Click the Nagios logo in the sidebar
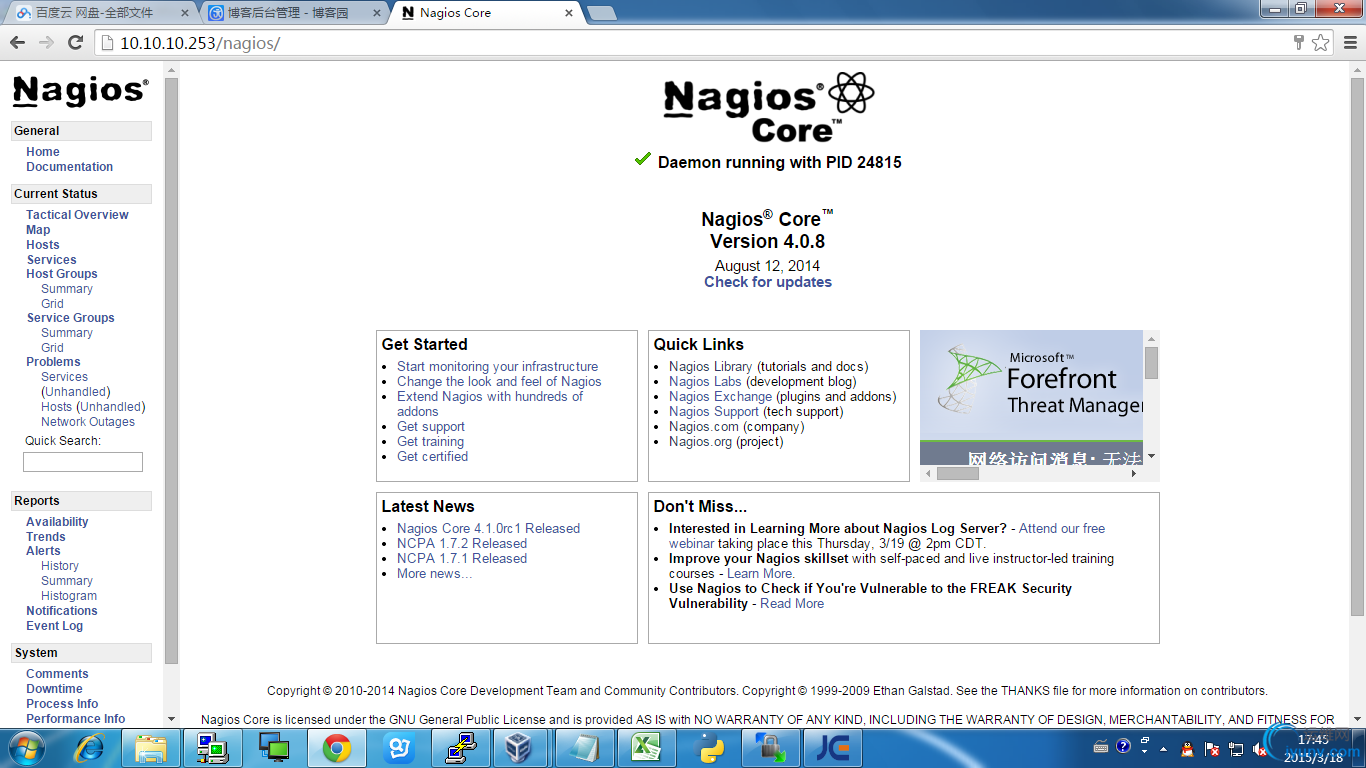The width and height of the screenshot is (1366, 768). pos(81,91)
